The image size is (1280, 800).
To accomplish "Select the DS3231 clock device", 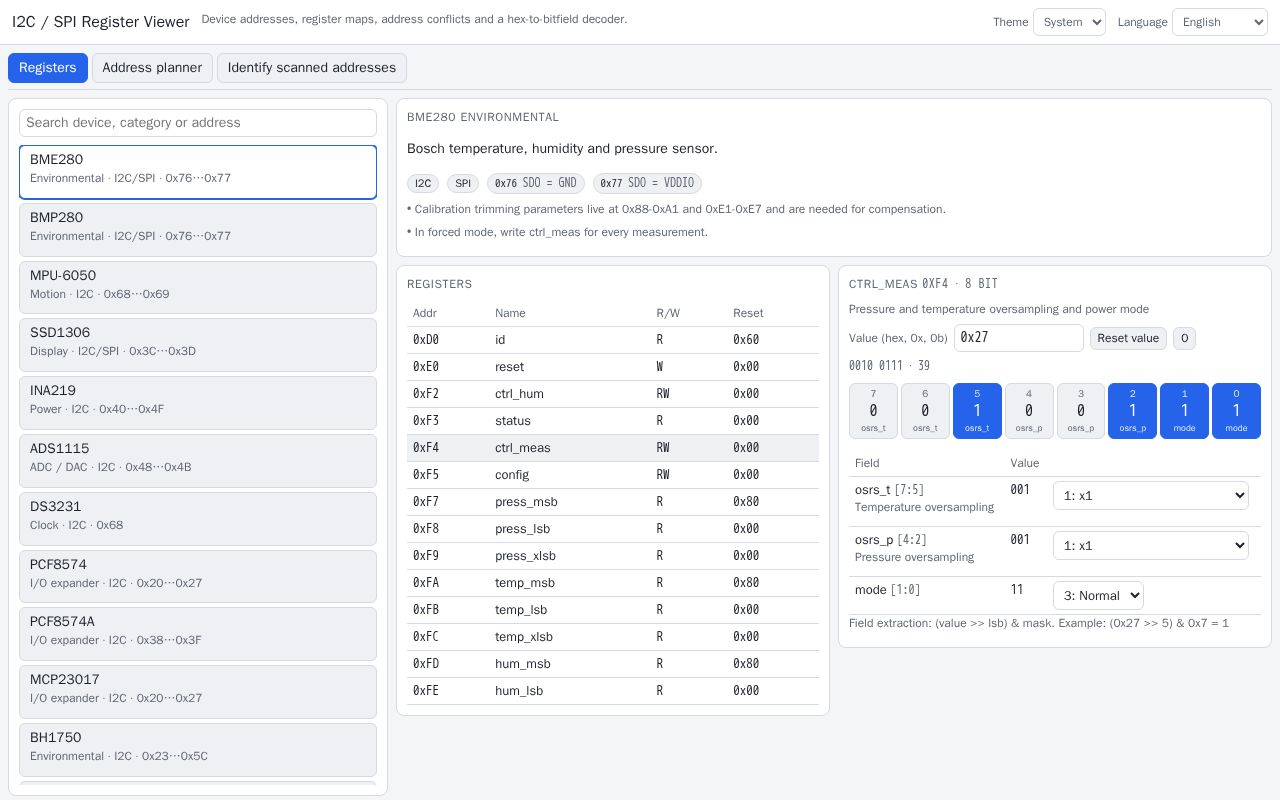I will point(198,519).
